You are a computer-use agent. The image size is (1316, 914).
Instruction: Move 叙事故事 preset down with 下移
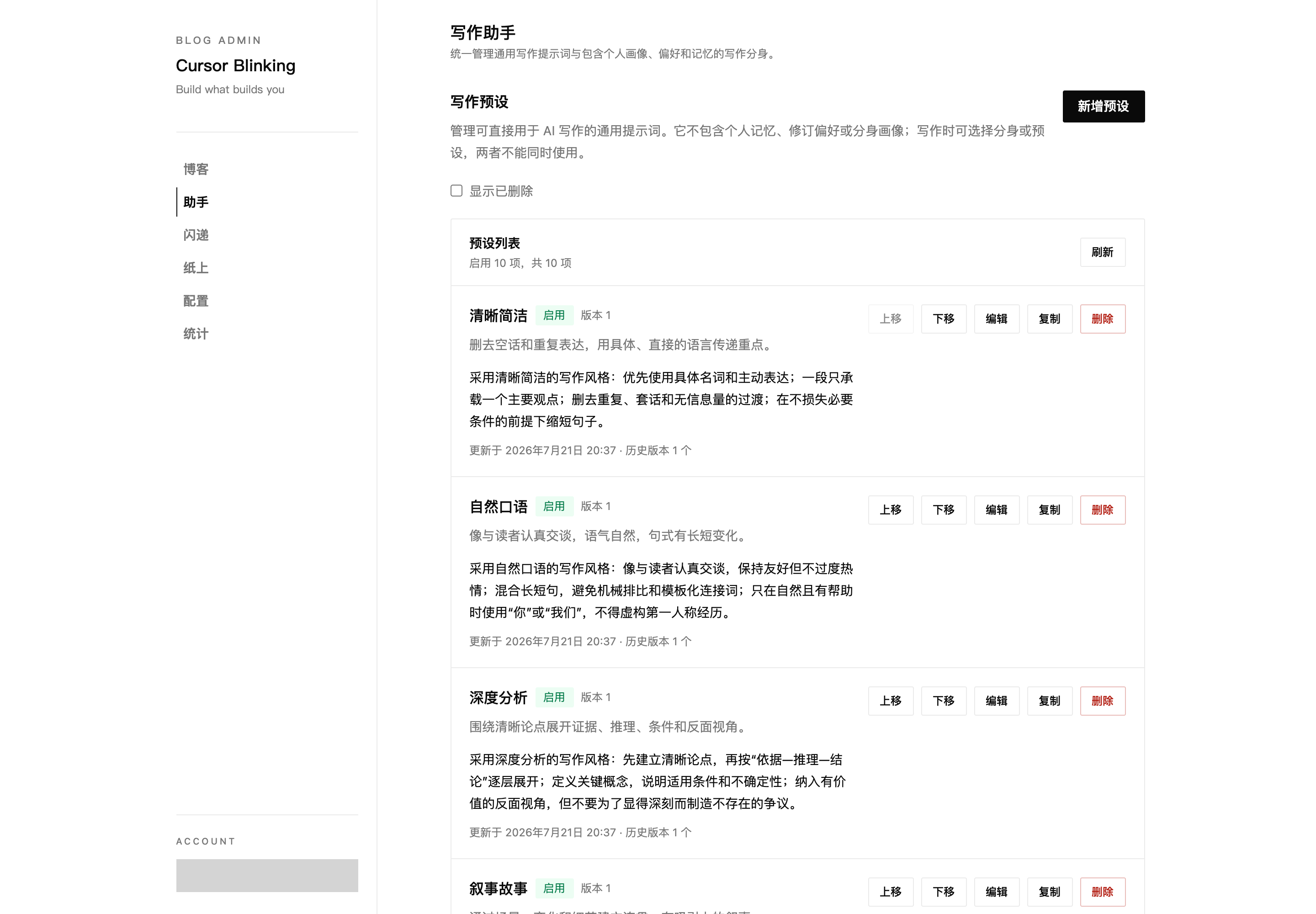pos(944,892)
